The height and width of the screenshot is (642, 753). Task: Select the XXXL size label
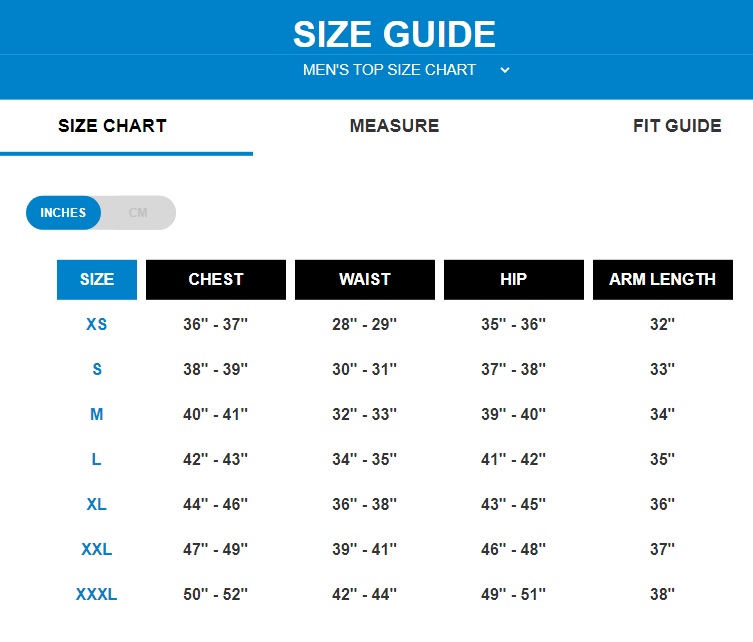[97, 595]
